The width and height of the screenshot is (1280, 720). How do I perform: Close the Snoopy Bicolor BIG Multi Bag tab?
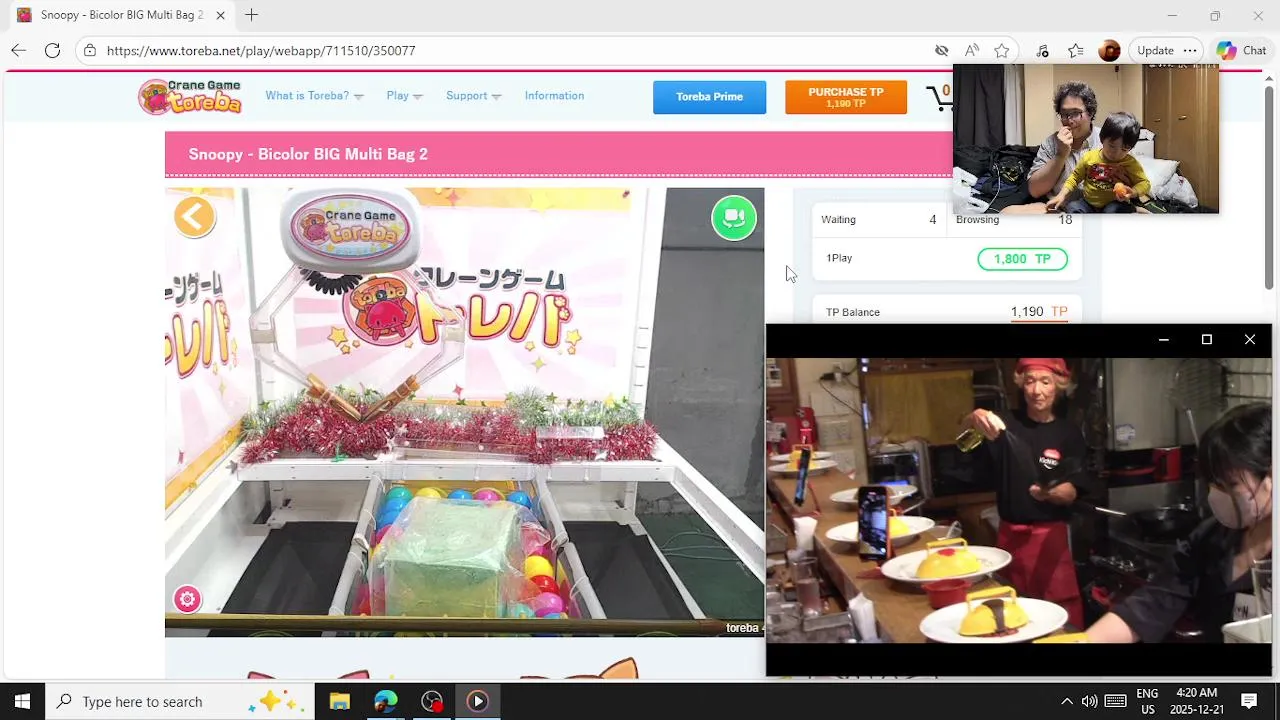point(220,15)
